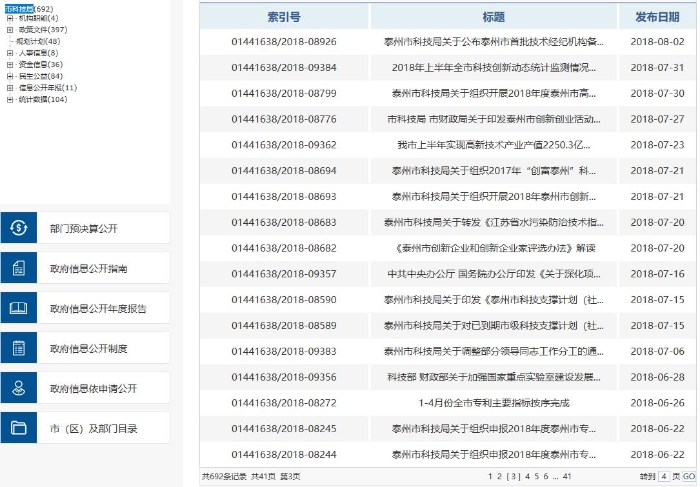
Task: Click the GO page jump button
Action: coord(689,476)
